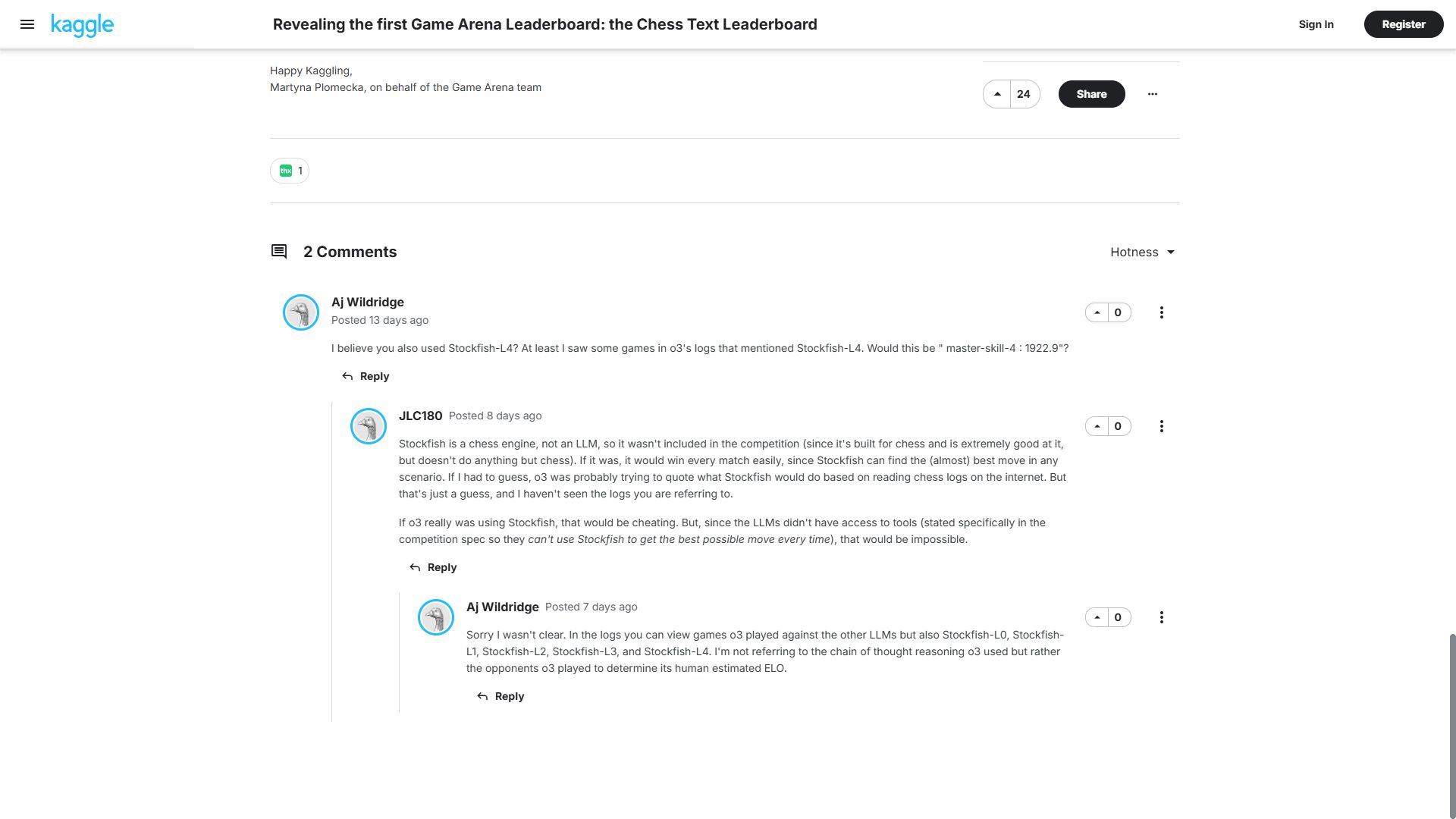This screenshot has width=1456, height=819.
Task: Click the Kaggle logo
Action: [x=82, y=25]
